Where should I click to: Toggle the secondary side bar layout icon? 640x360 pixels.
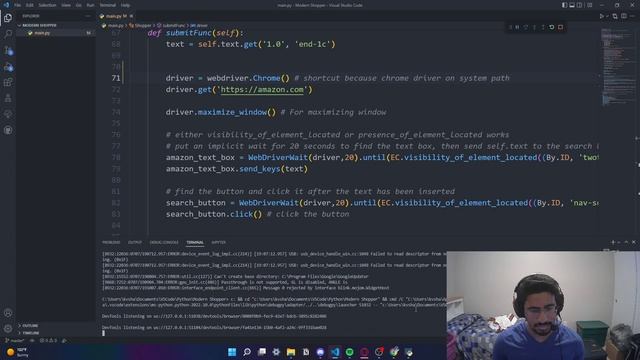[580, 5]
